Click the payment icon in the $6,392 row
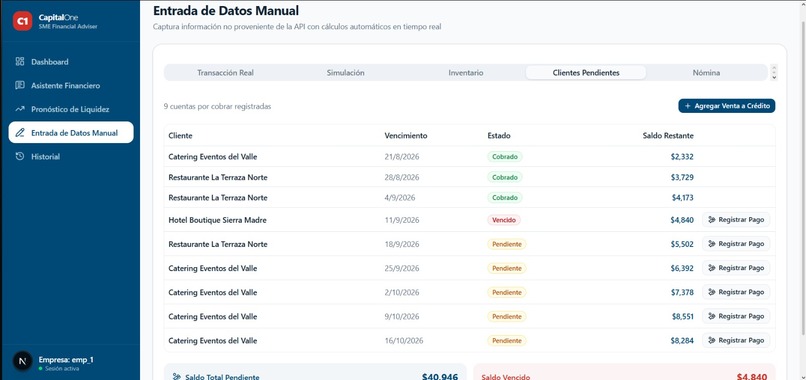Screen dimensions: 806x380 click(712, 268)
